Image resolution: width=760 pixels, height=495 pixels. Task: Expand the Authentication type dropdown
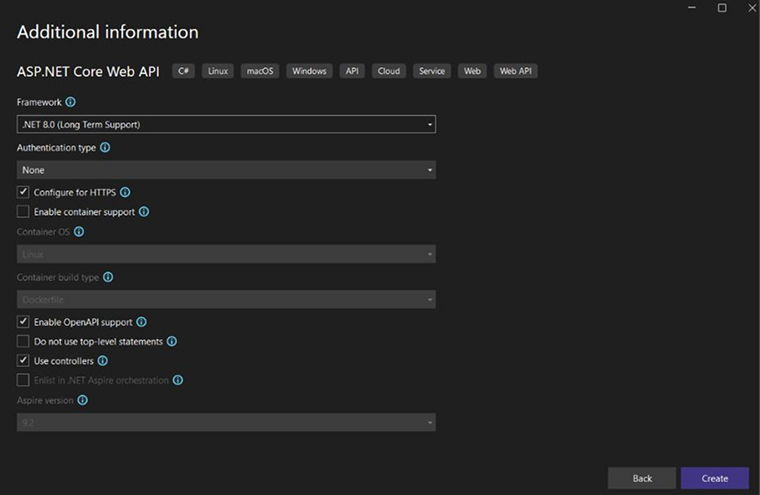pos(226,170)
